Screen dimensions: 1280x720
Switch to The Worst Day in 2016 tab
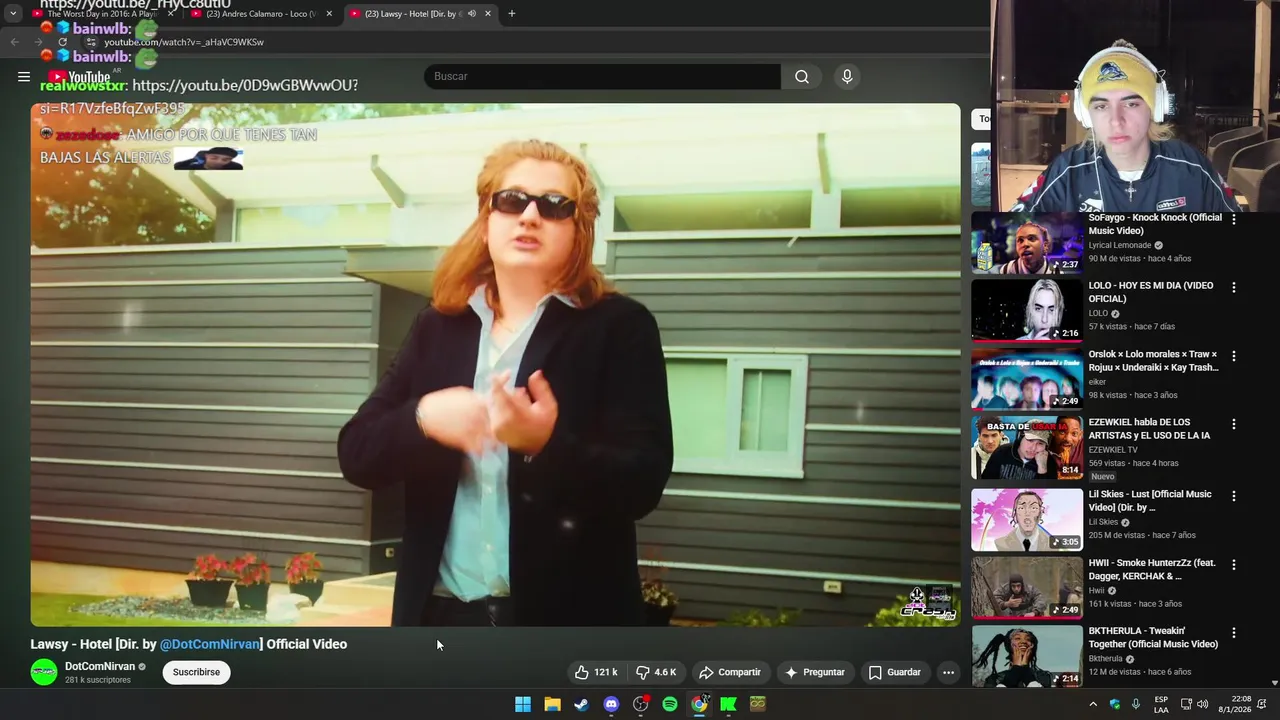pyautogui.click(x=102, y=14)
